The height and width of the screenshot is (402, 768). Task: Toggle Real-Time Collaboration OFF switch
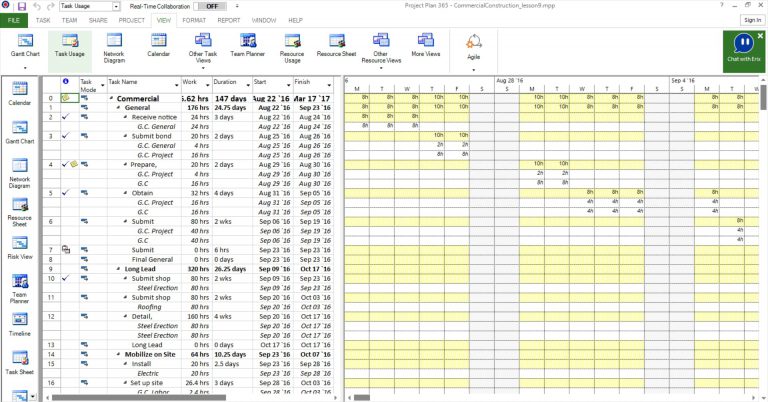pyautogui.click(x=210, y=6)
